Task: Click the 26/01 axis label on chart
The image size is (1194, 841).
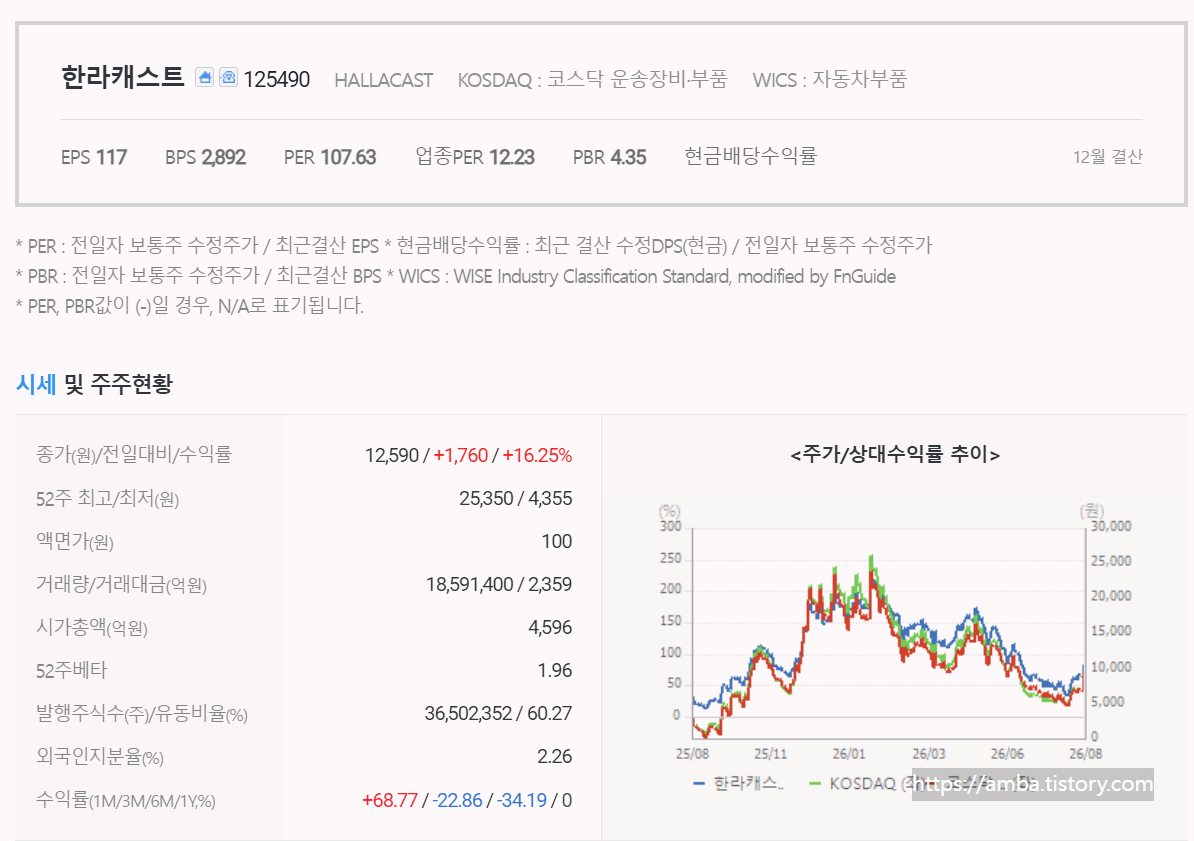Action: point(849,754)
